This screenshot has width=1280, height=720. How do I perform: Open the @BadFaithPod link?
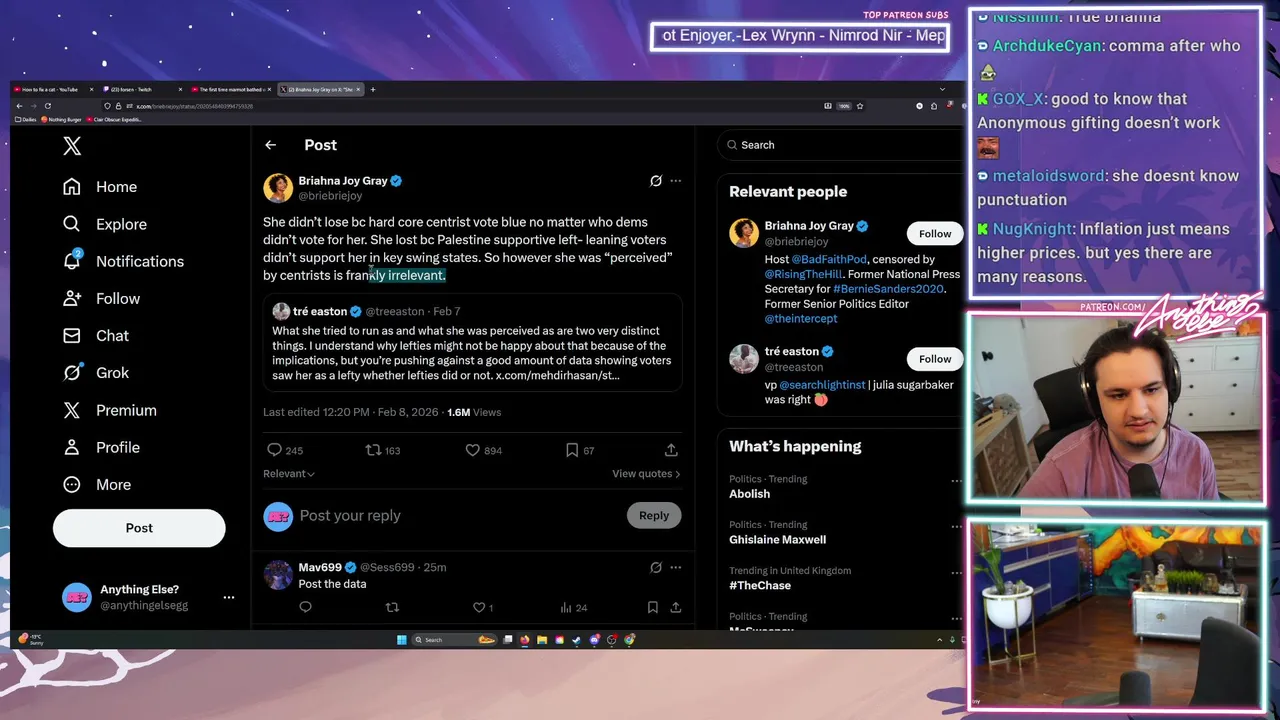click(830, 259)
